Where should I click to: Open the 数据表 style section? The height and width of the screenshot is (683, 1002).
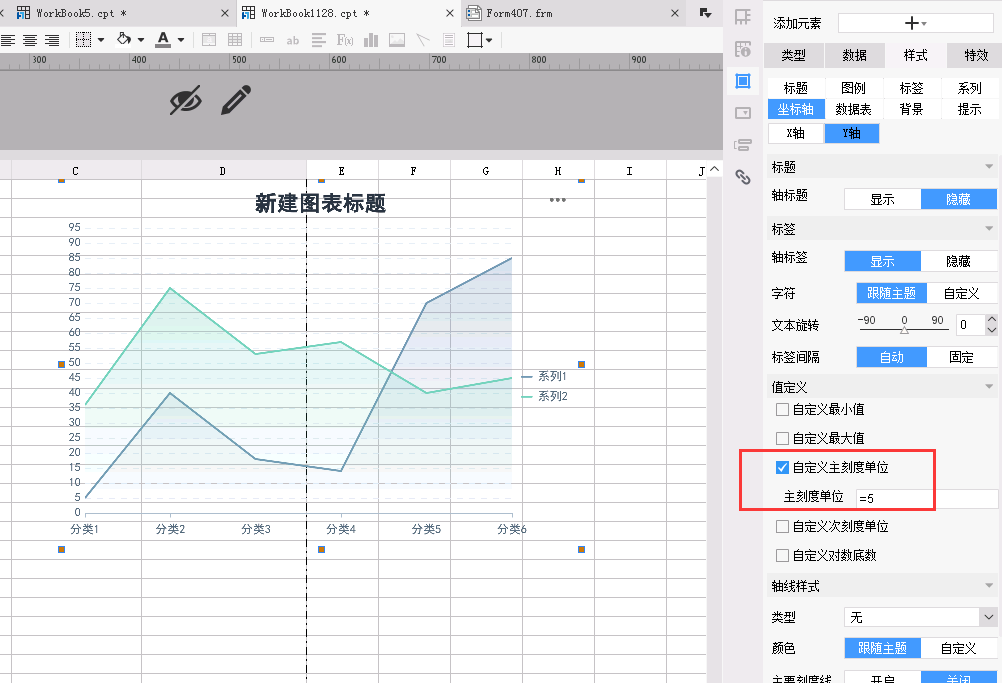pyautogui.click(x=853, y=109)
